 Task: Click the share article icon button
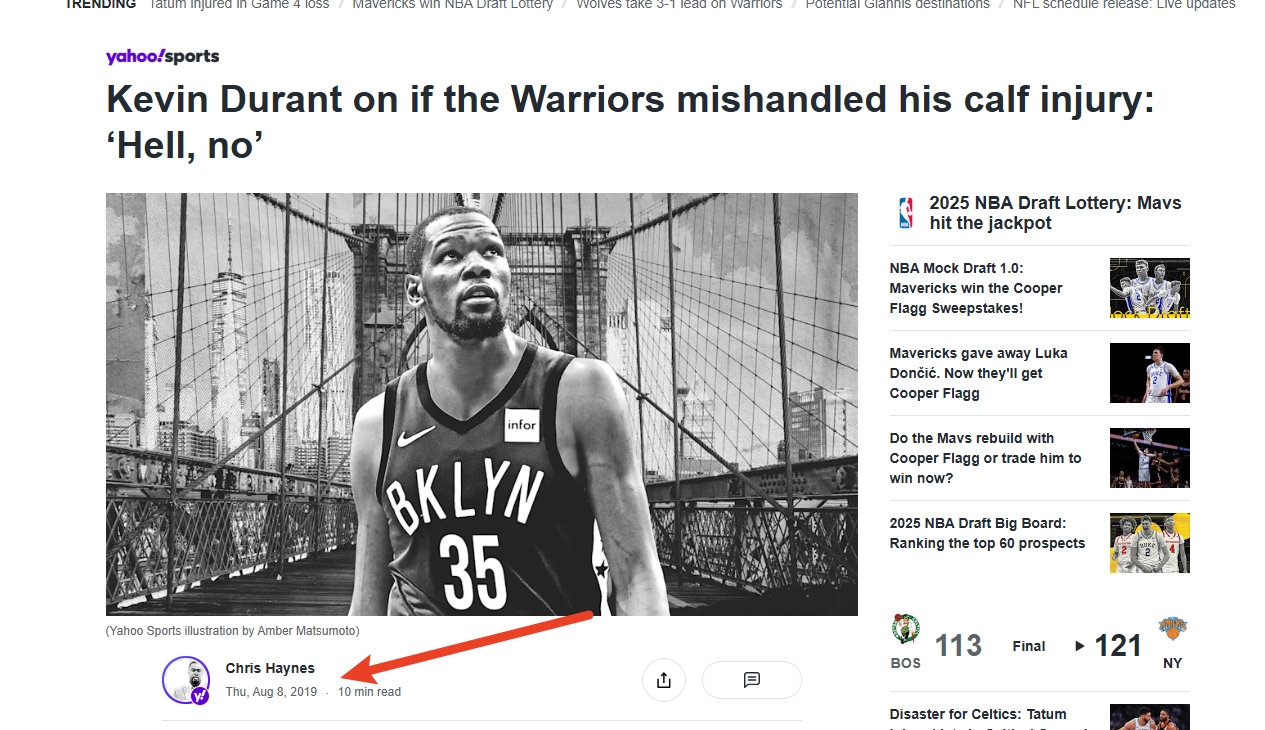(x=664, y=680)
